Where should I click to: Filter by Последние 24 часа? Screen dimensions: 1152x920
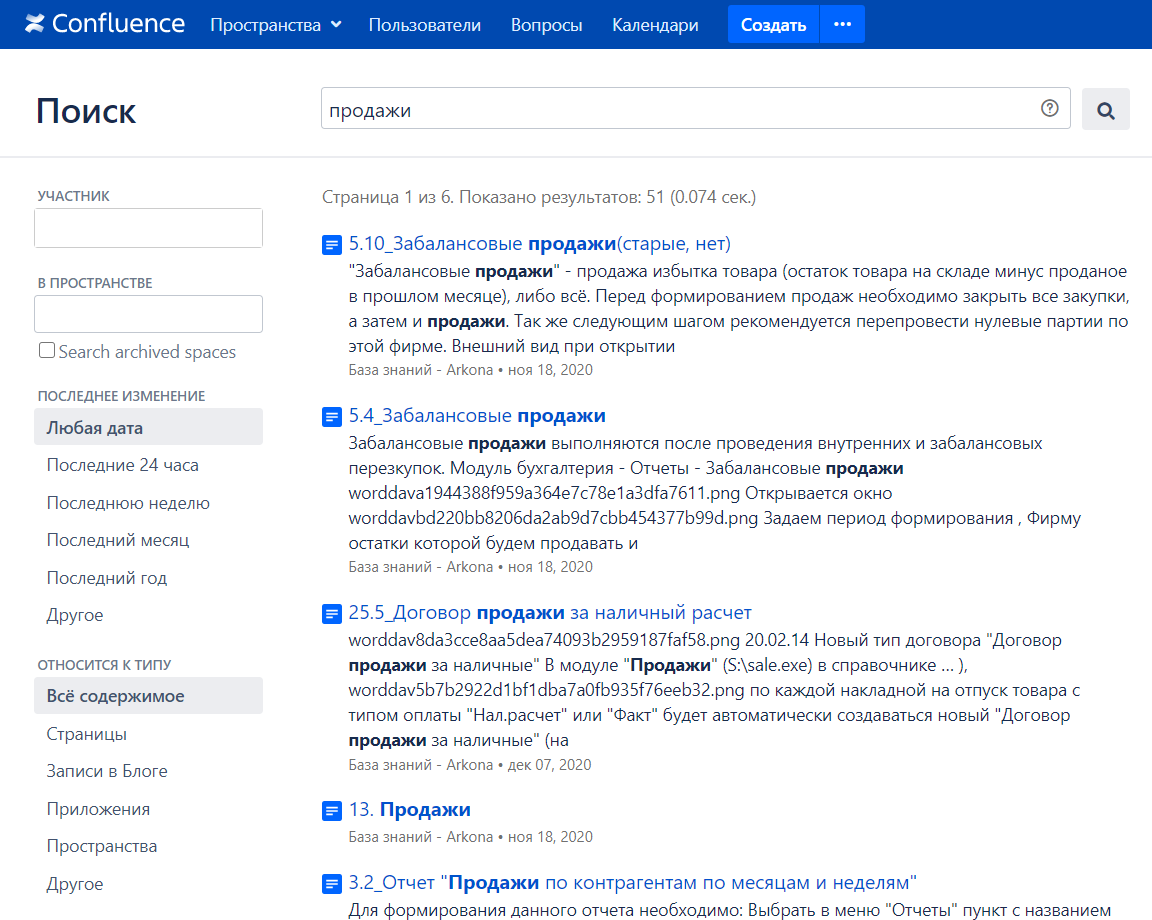123,464
